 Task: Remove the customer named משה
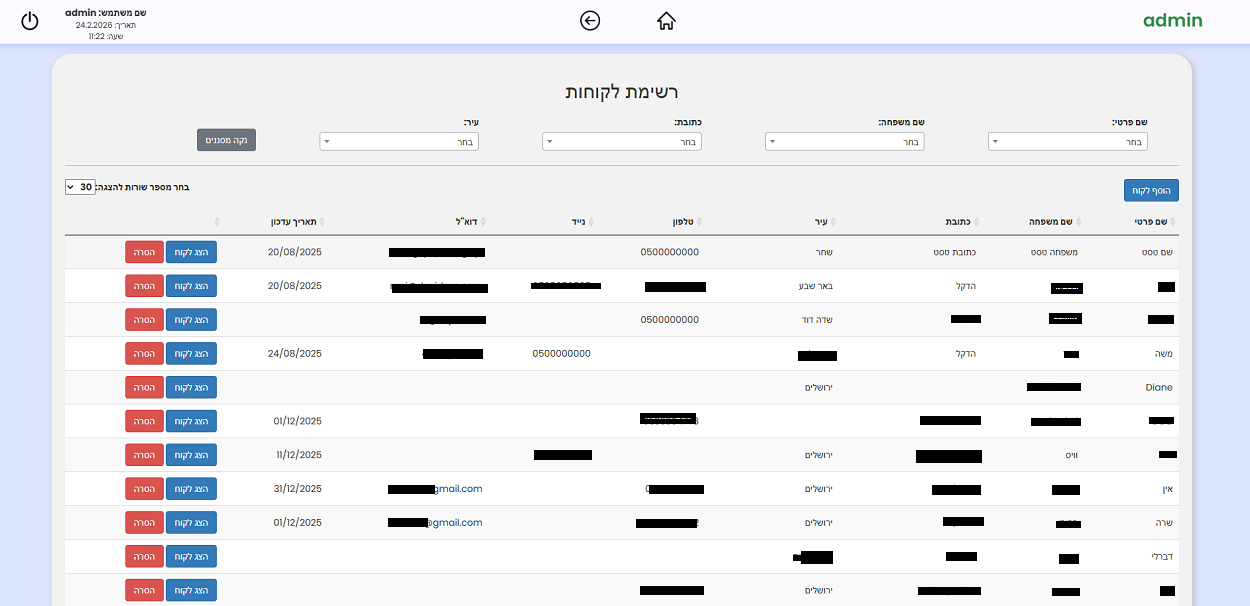click(143, 354)
